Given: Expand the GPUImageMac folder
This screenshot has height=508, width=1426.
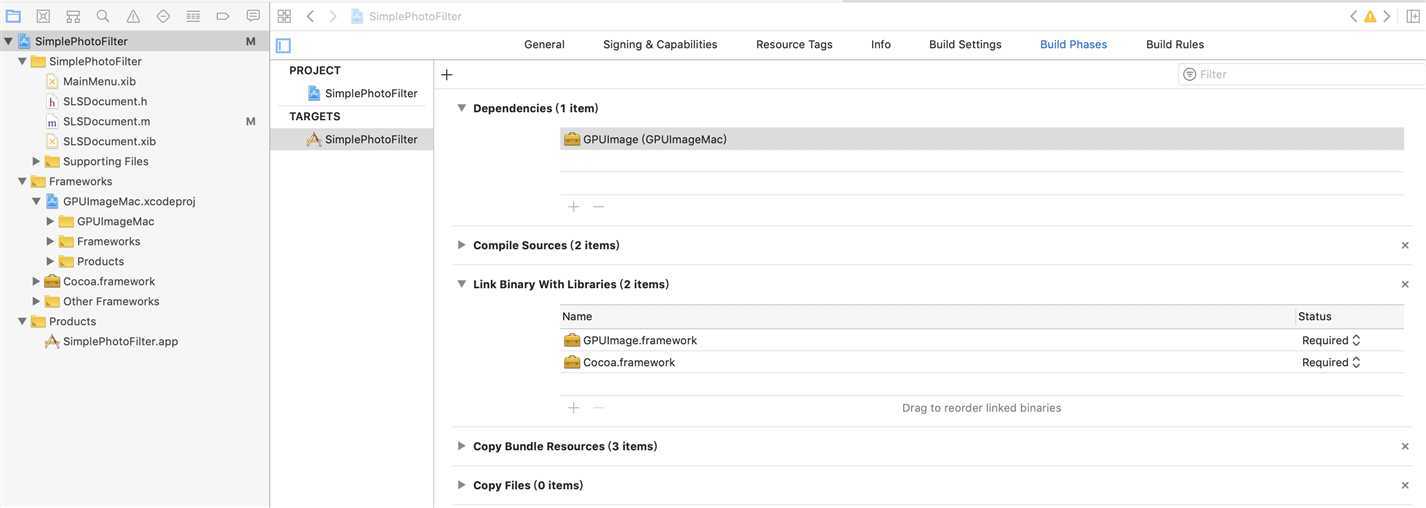Looking at the screenshot, I should click(x=50, y=221).
